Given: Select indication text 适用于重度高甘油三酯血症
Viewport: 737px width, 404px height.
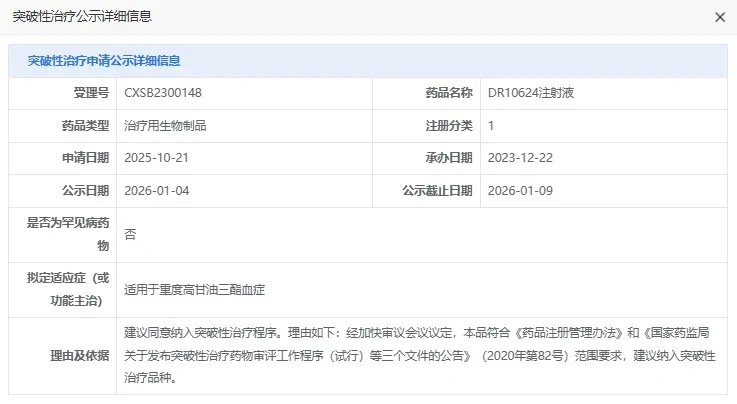Looking at the screenshot, I should pyautogui.click(x=195, y=289).
